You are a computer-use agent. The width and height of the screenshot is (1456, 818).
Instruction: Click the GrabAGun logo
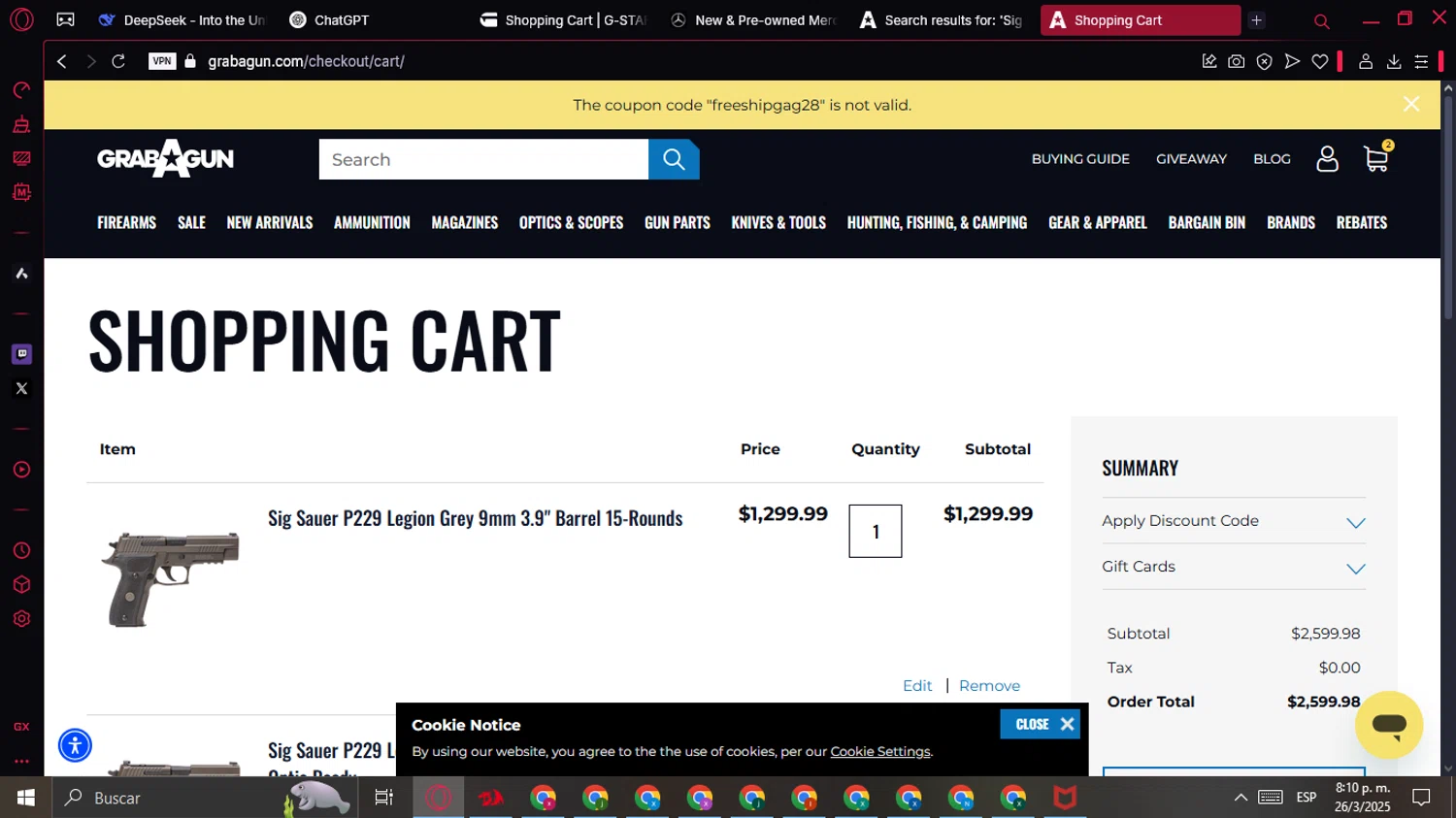click(166, 158)
